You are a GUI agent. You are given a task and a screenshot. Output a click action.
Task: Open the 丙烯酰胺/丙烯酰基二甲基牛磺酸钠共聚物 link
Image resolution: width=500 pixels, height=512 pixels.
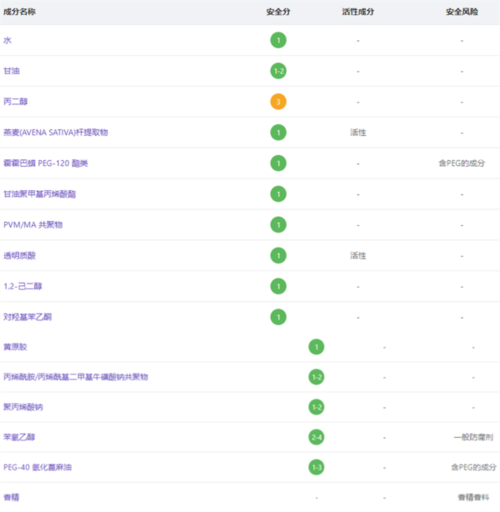click(76, 377)
